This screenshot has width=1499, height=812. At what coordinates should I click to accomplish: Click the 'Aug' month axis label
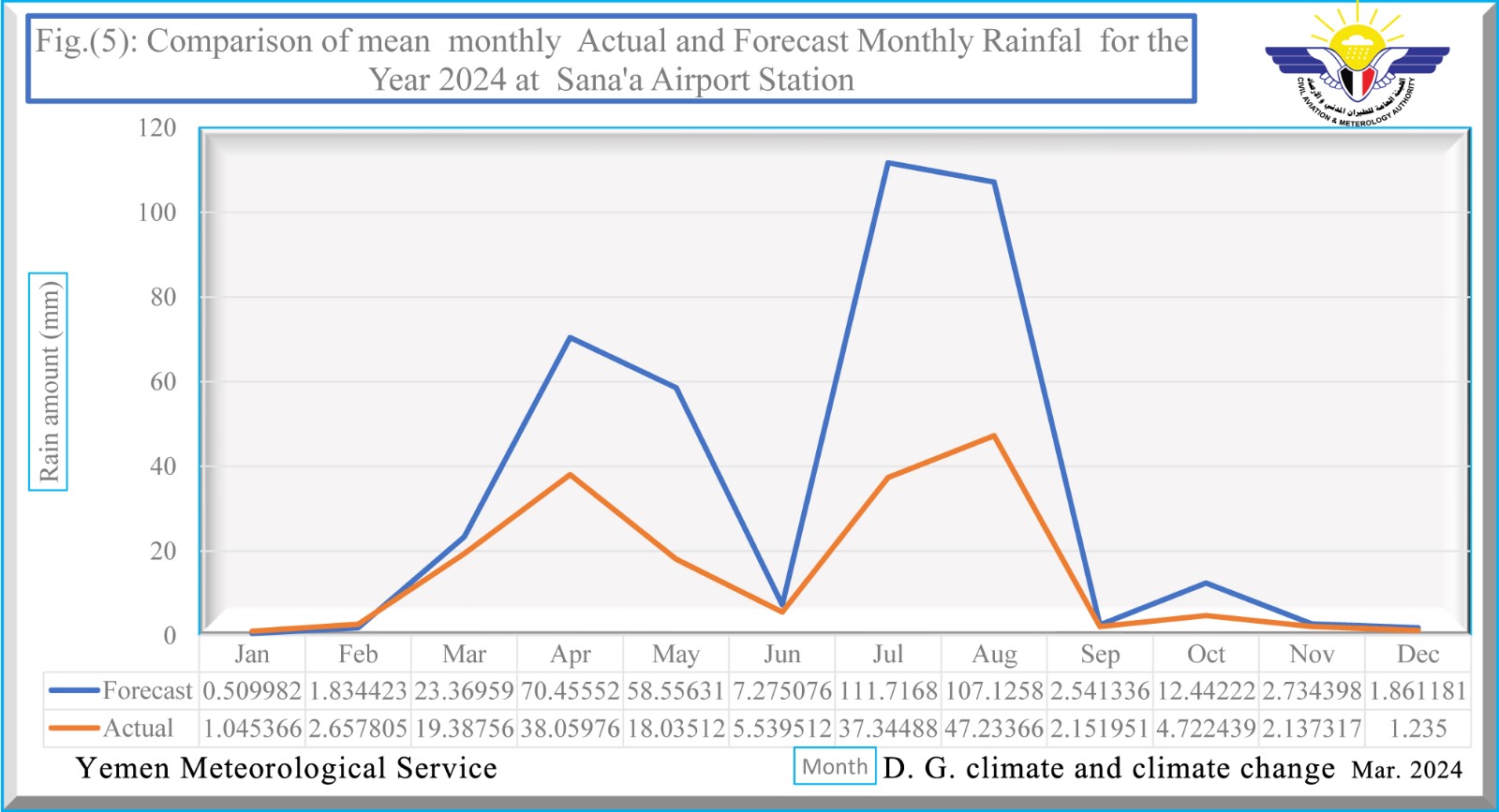click(994, 654)
